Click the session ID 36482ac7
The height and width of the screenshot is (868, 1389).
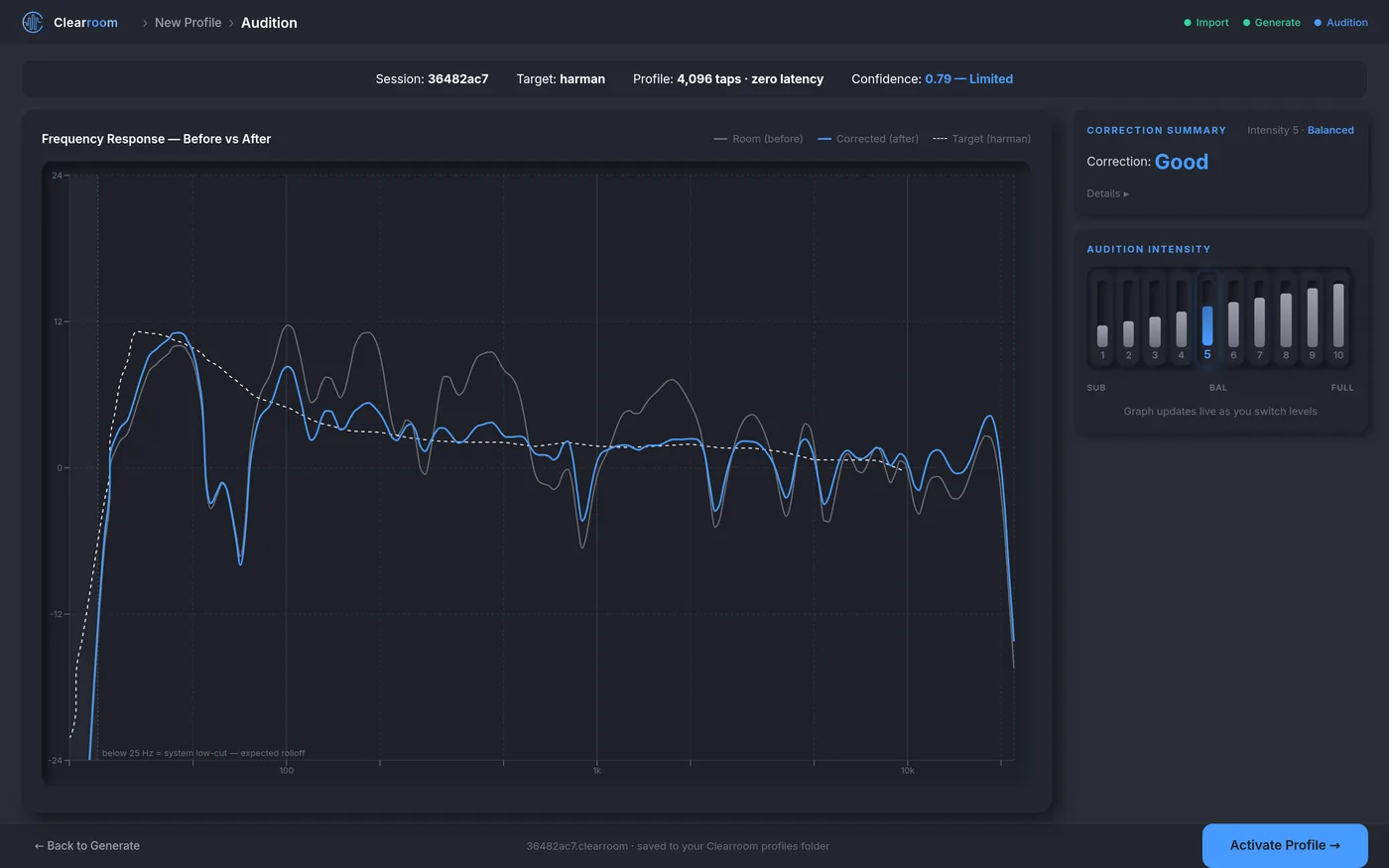pos(457,79)
